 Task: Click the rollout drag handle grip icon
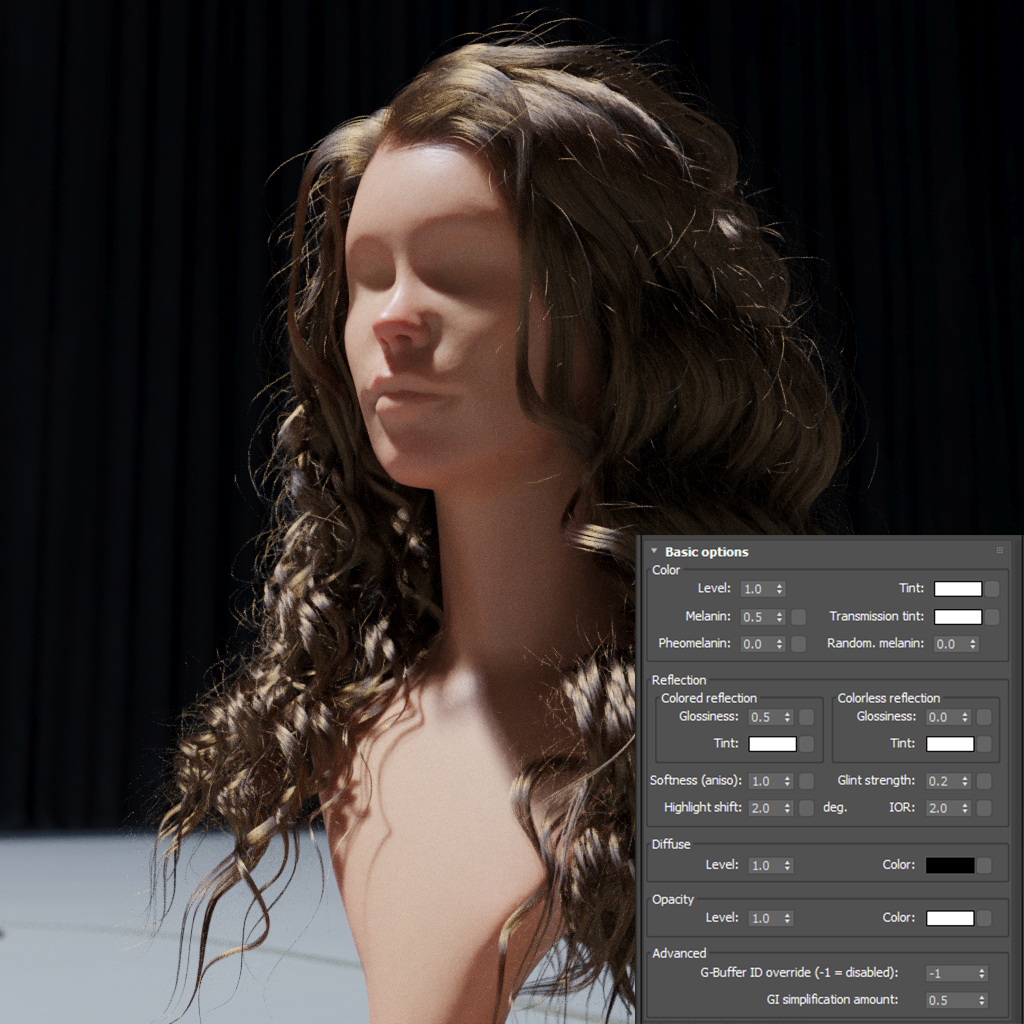(x=999, y=551)
